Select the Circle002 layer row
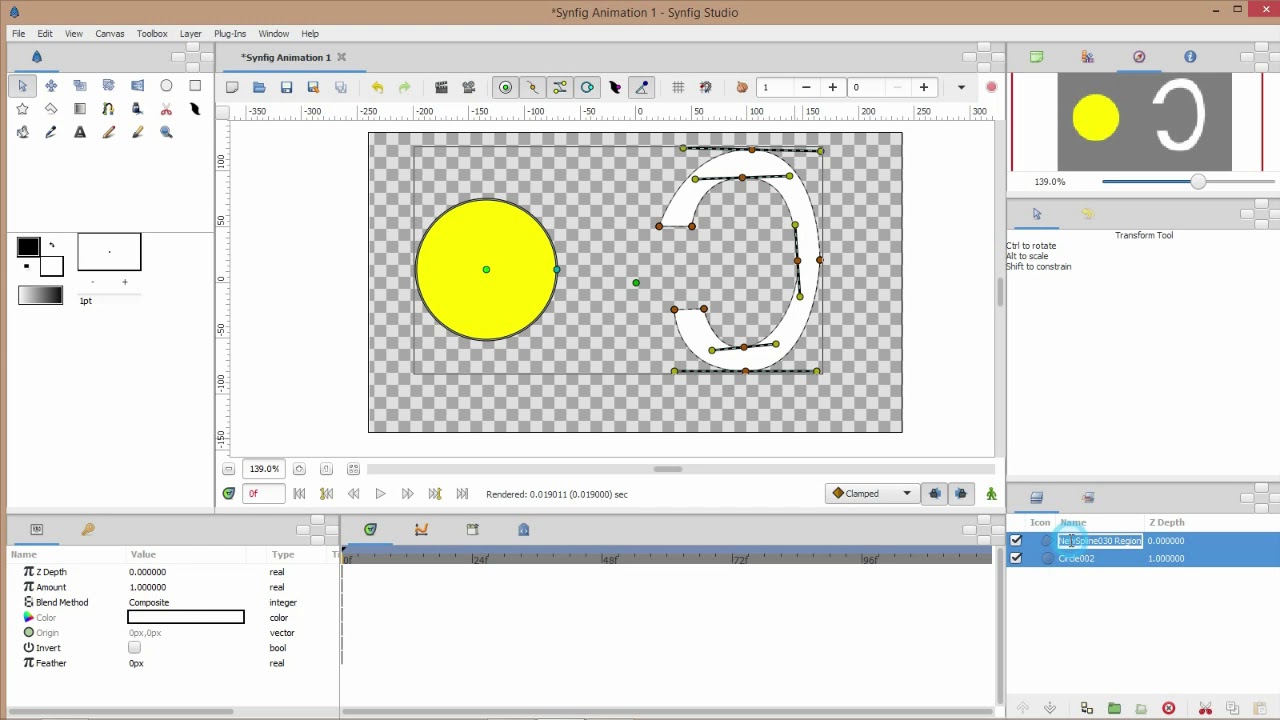 point(1143,558)
